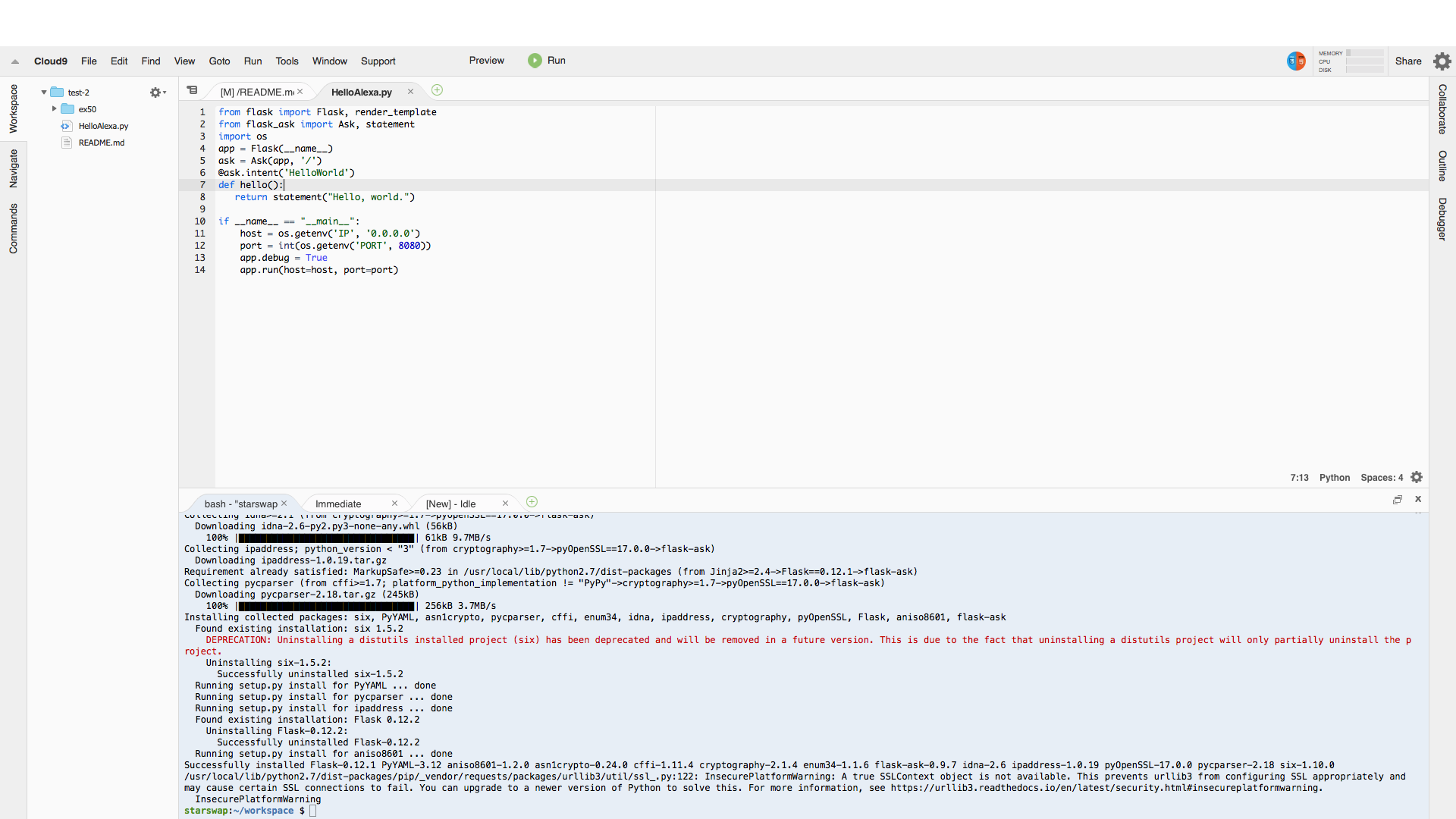The height and width of the screenshot is (819, 1456).
Task: Open the Goto menu
Action: click(x=219, y=61)
